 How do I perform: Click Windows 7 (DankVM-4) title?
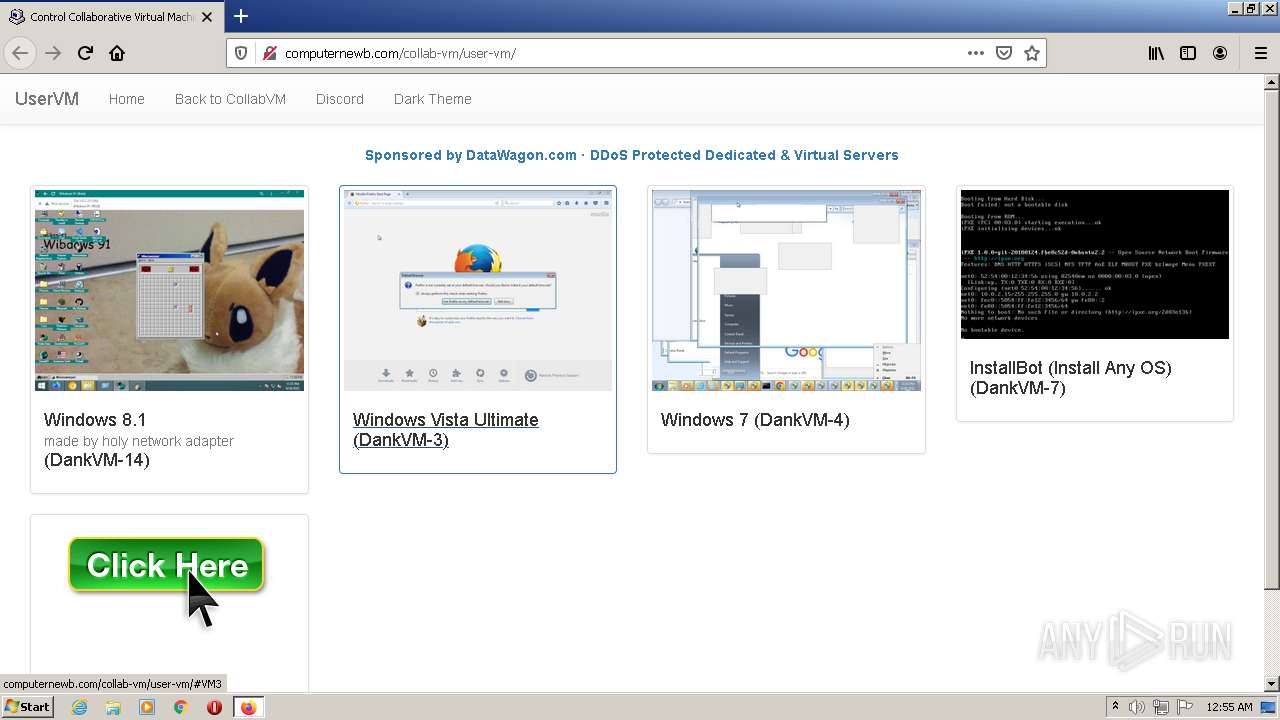click(755, 420)
